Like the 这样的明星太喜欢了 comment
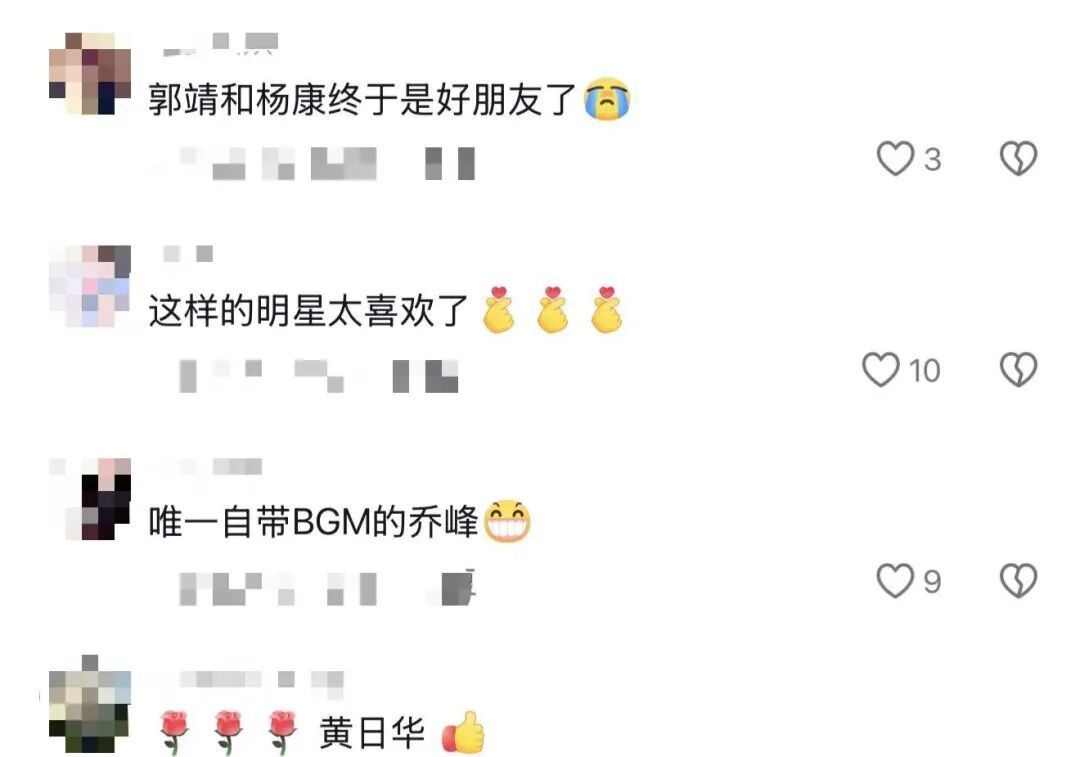The image size is (1080, 757). (x=881, y=369)
